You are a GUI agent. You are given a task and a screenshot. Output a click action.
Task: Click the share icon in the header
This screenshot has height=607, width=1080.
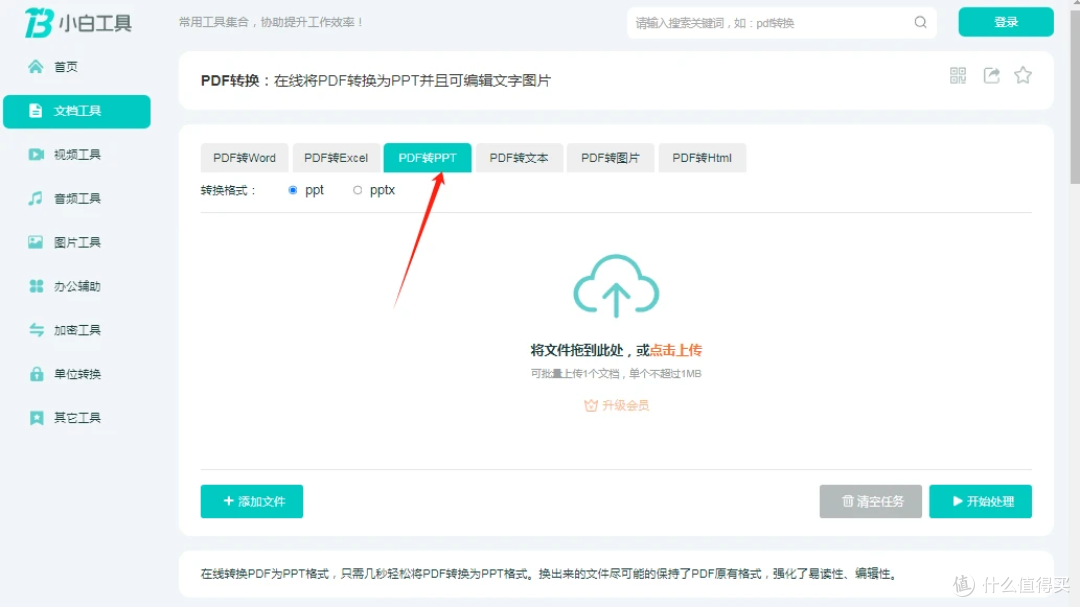pyautogui.click(x=991, y=75)
